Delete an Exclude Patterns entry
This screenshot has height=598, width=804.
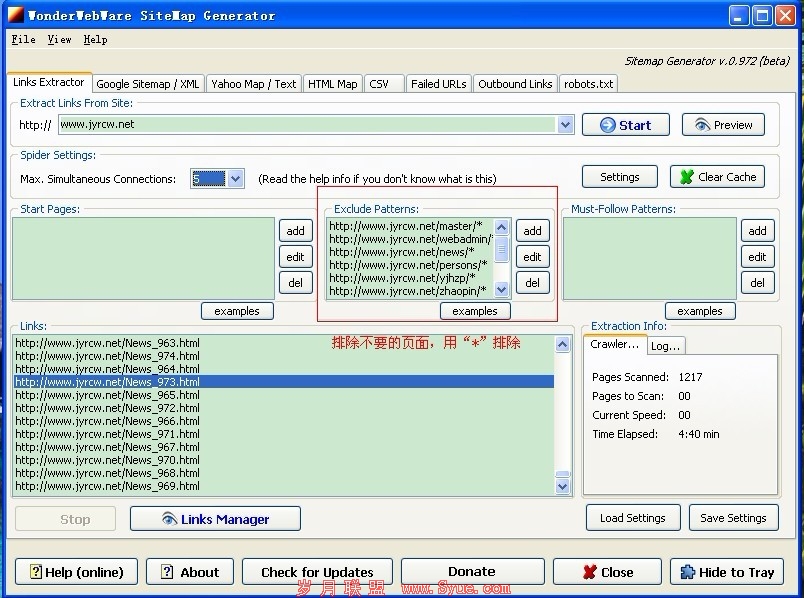point(532,283)
